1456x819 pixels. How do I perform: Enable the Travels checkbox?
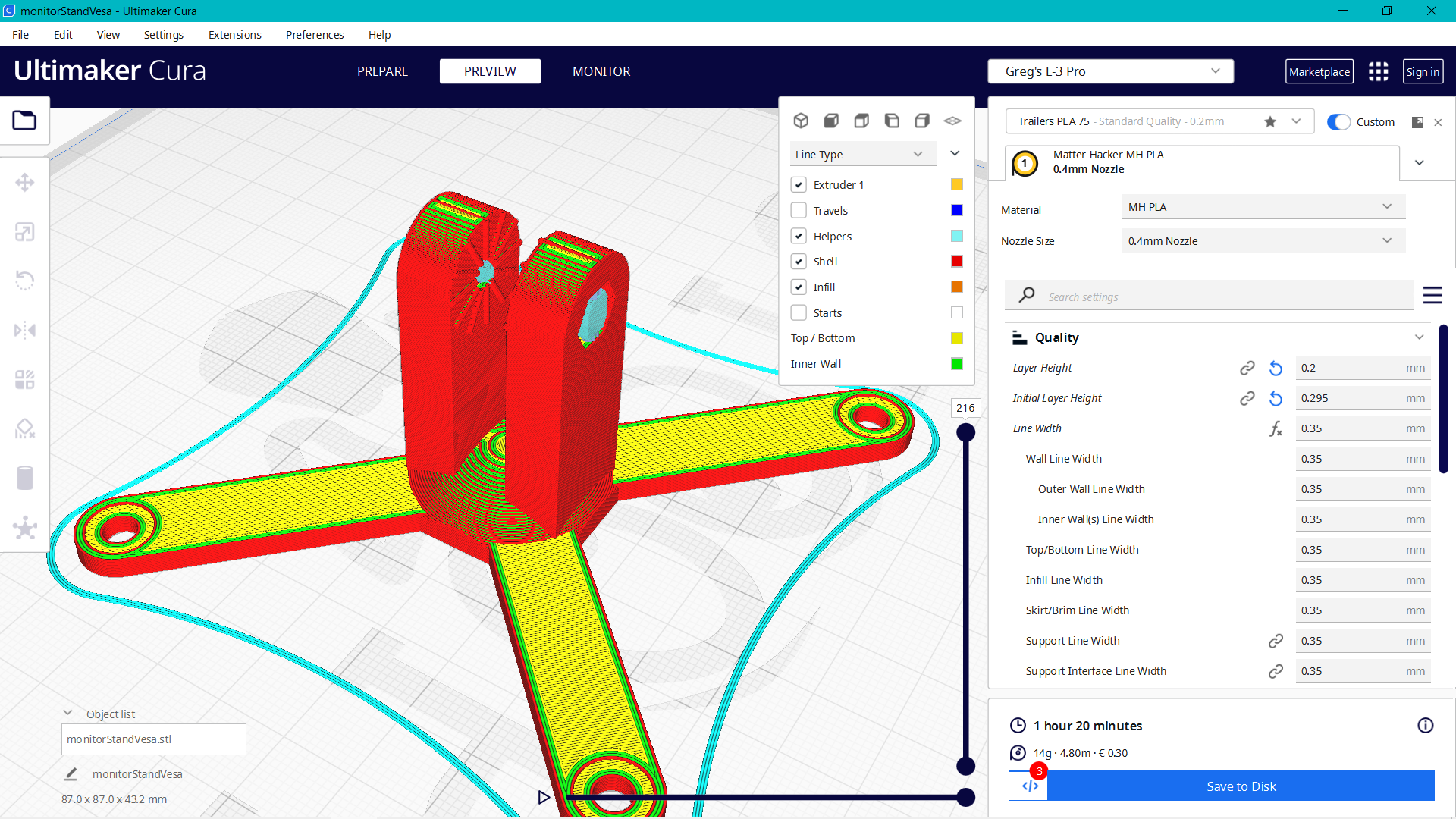(x=799, y=210)
